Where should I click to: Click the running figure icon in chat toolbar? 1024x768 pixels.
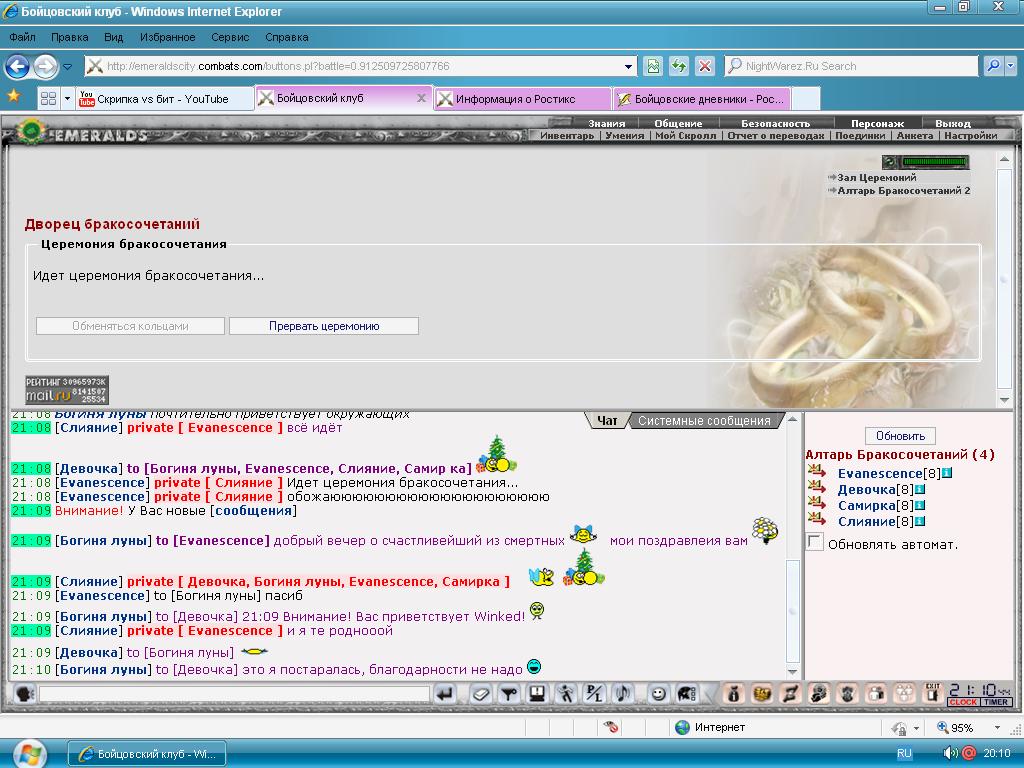coord(566,694)
